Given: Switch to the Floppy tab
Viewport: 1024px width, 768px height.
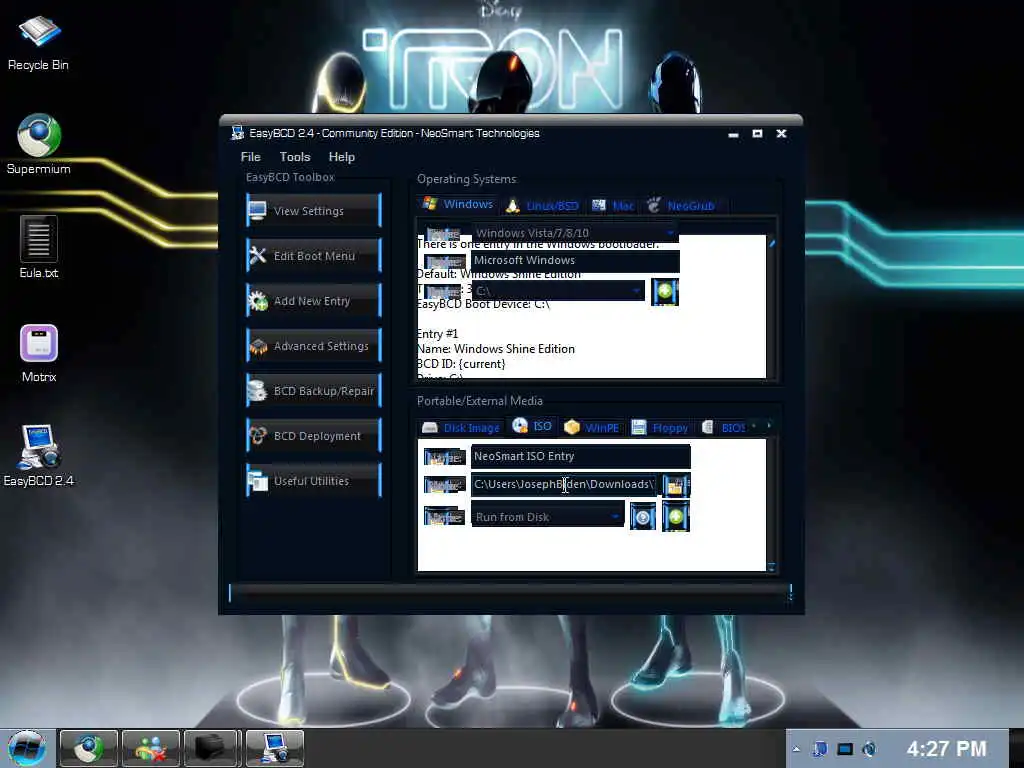Looking at the screenshot, I should (x=660, y=428).
